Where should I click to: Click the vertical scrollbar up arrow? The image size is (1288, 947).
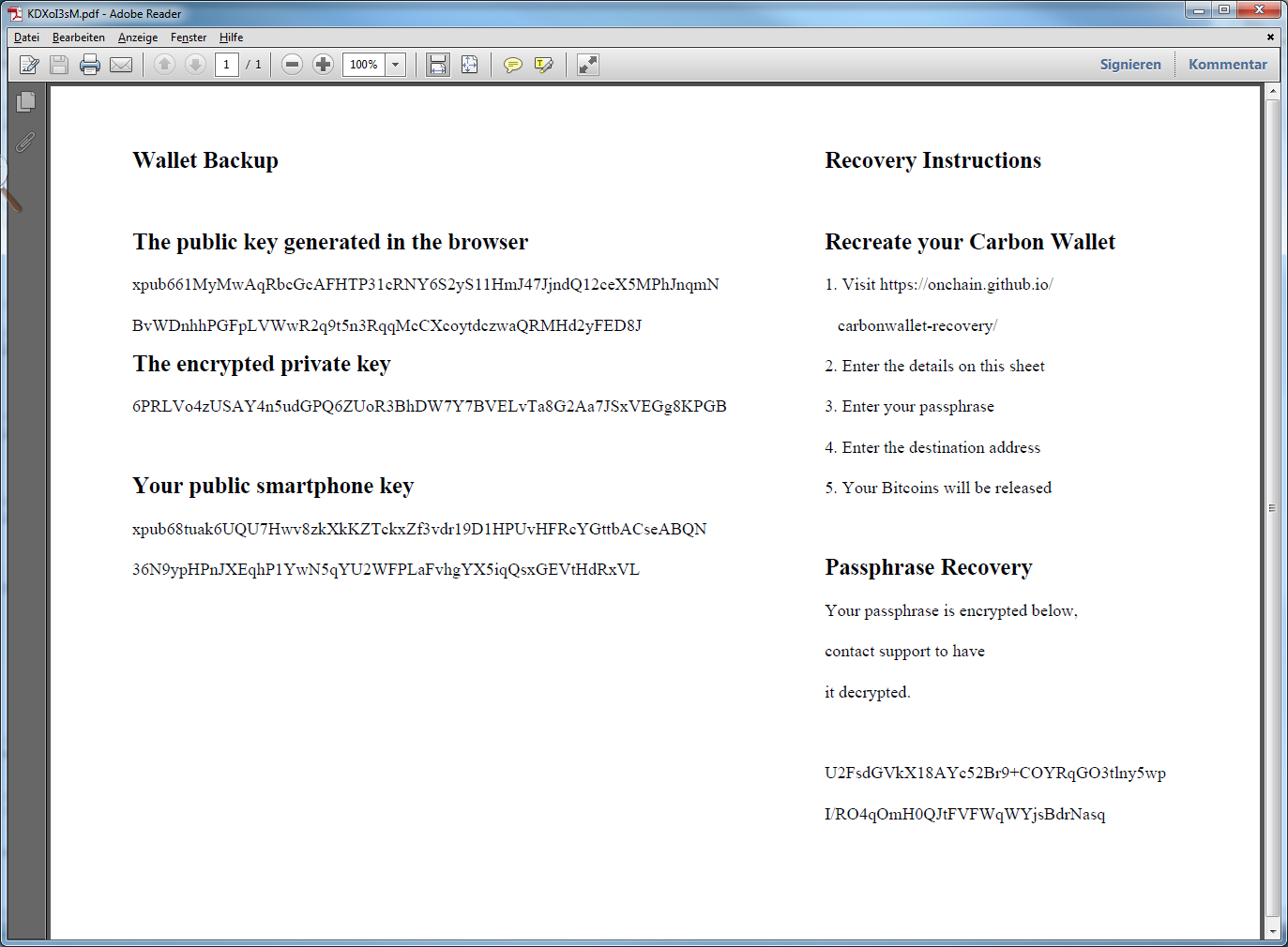point(1272,92)
